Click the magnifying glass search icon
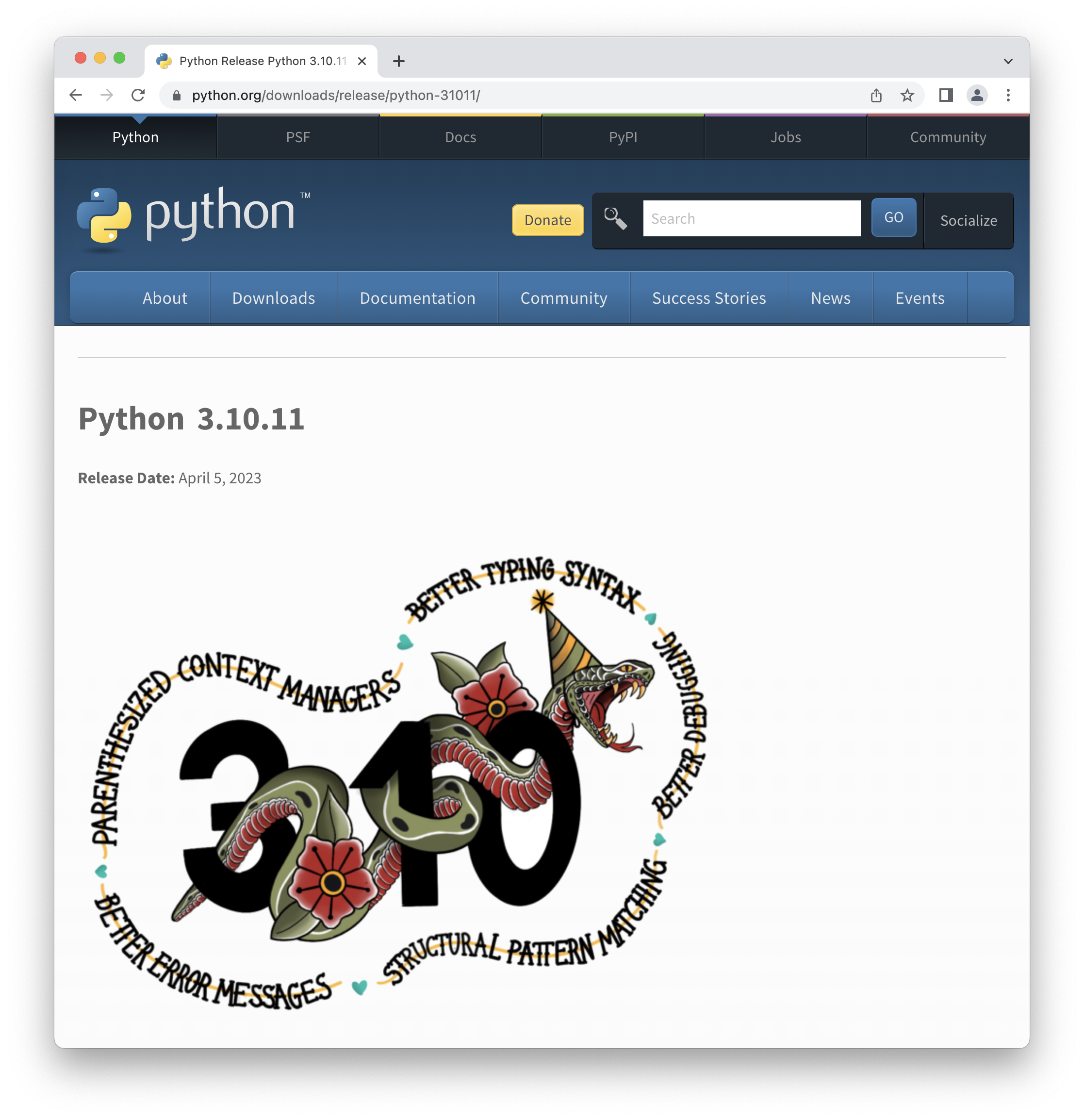The height and width of the screenshot is (1120, 1084). [615, 218]
